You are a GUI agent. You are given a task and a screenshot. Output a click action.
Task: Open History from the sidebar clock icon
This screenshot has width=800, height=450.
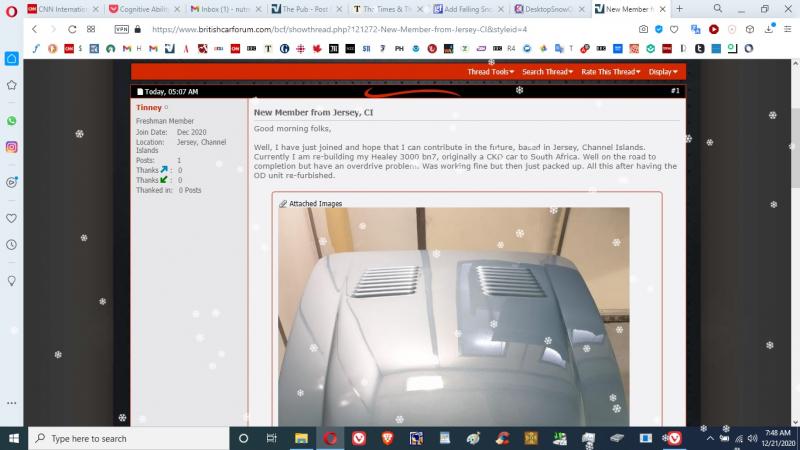[x=11, y=244]
